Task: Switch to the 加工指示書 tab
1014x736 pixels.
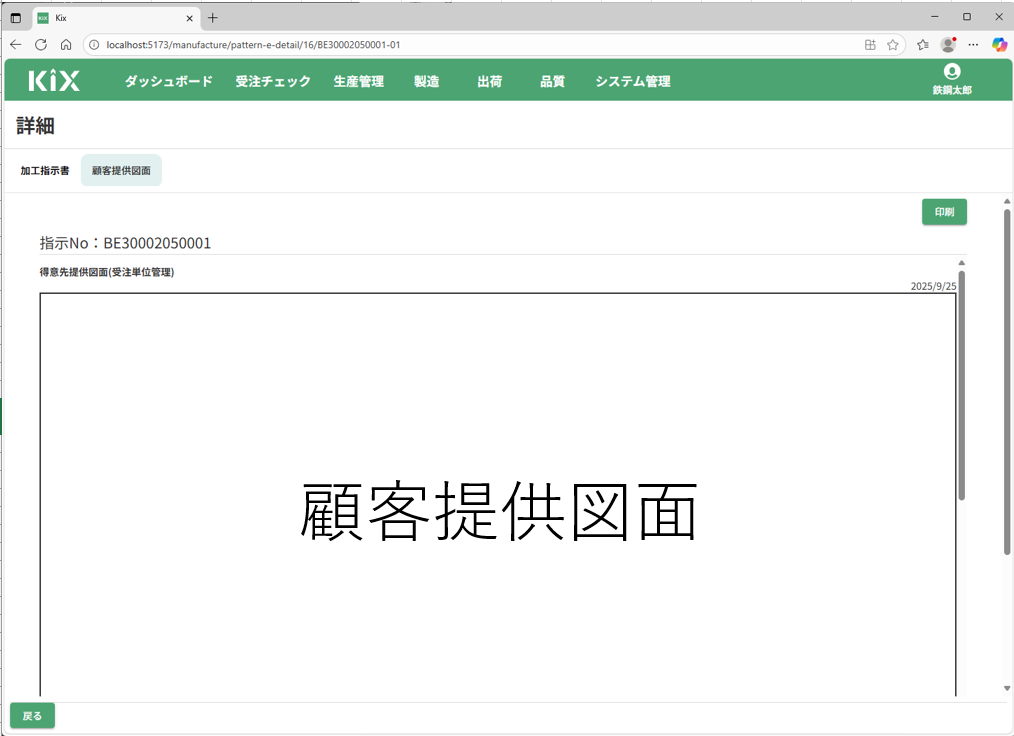Action: 45,171
